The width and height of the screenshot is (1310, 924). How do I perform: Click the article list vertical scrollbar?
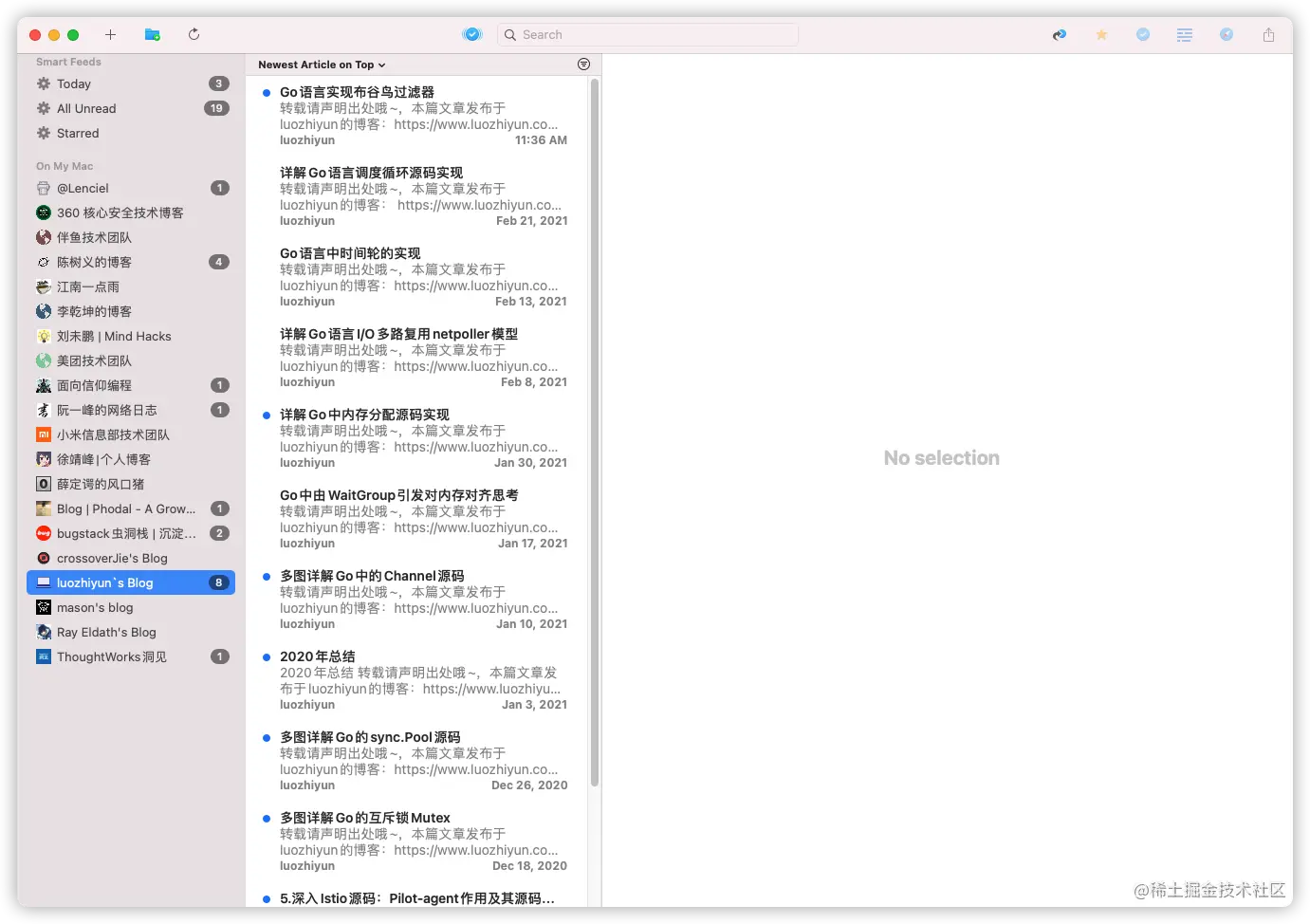595,433
